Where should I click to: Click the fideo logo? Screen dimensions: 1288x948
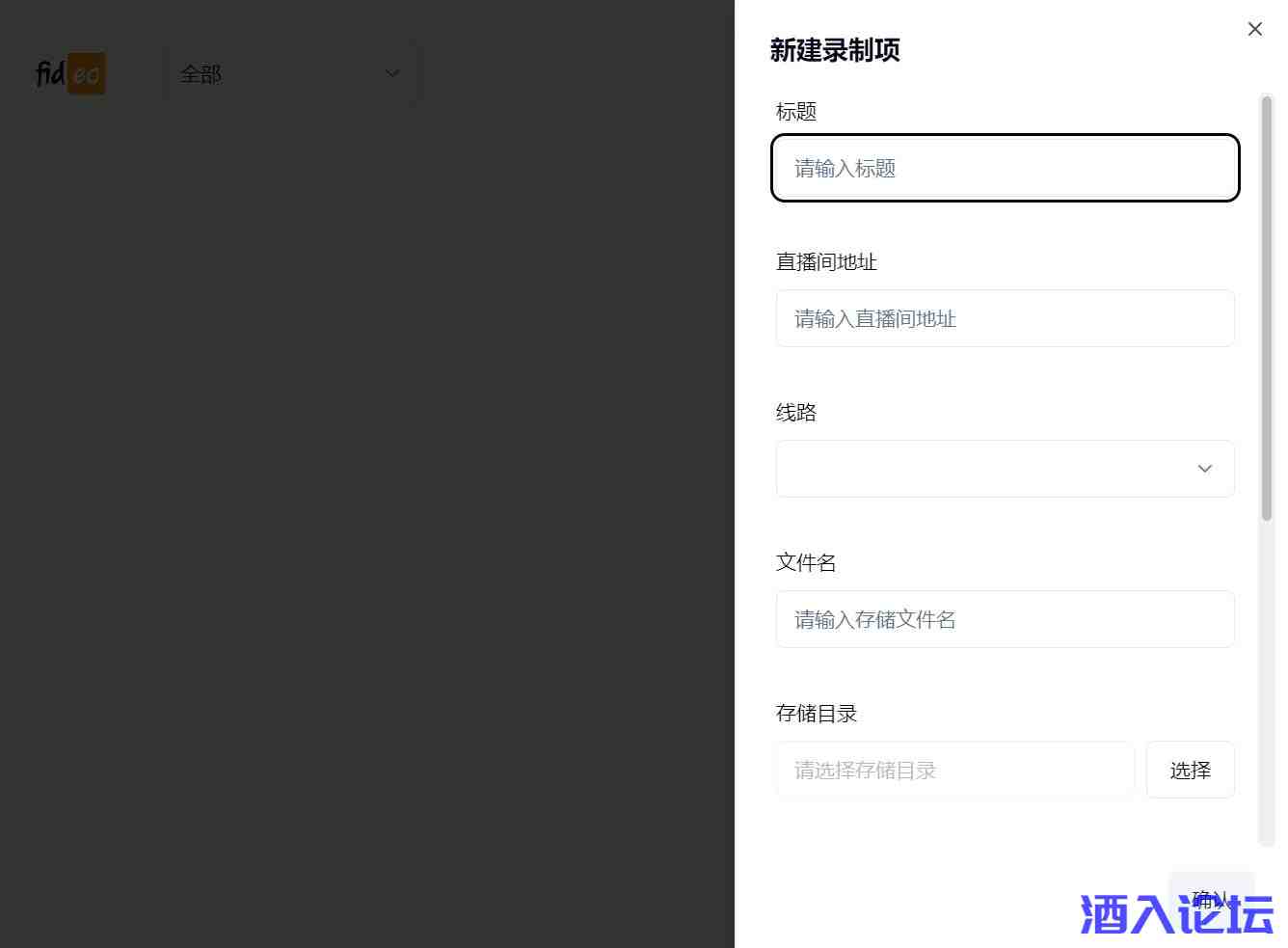[x=70, y=73]
